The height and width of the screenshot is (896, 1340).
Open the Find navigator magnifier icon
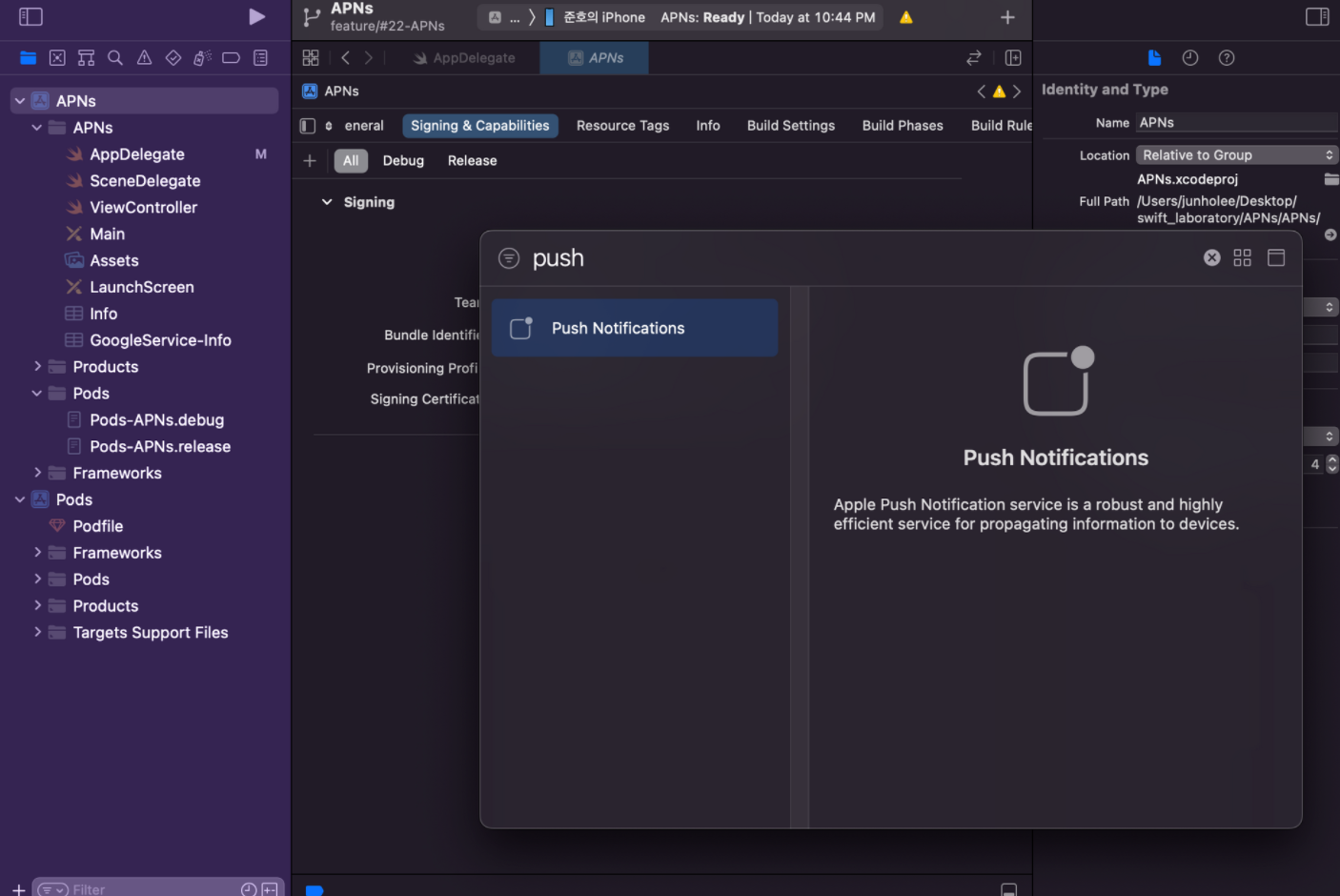[x=115, y=58]
